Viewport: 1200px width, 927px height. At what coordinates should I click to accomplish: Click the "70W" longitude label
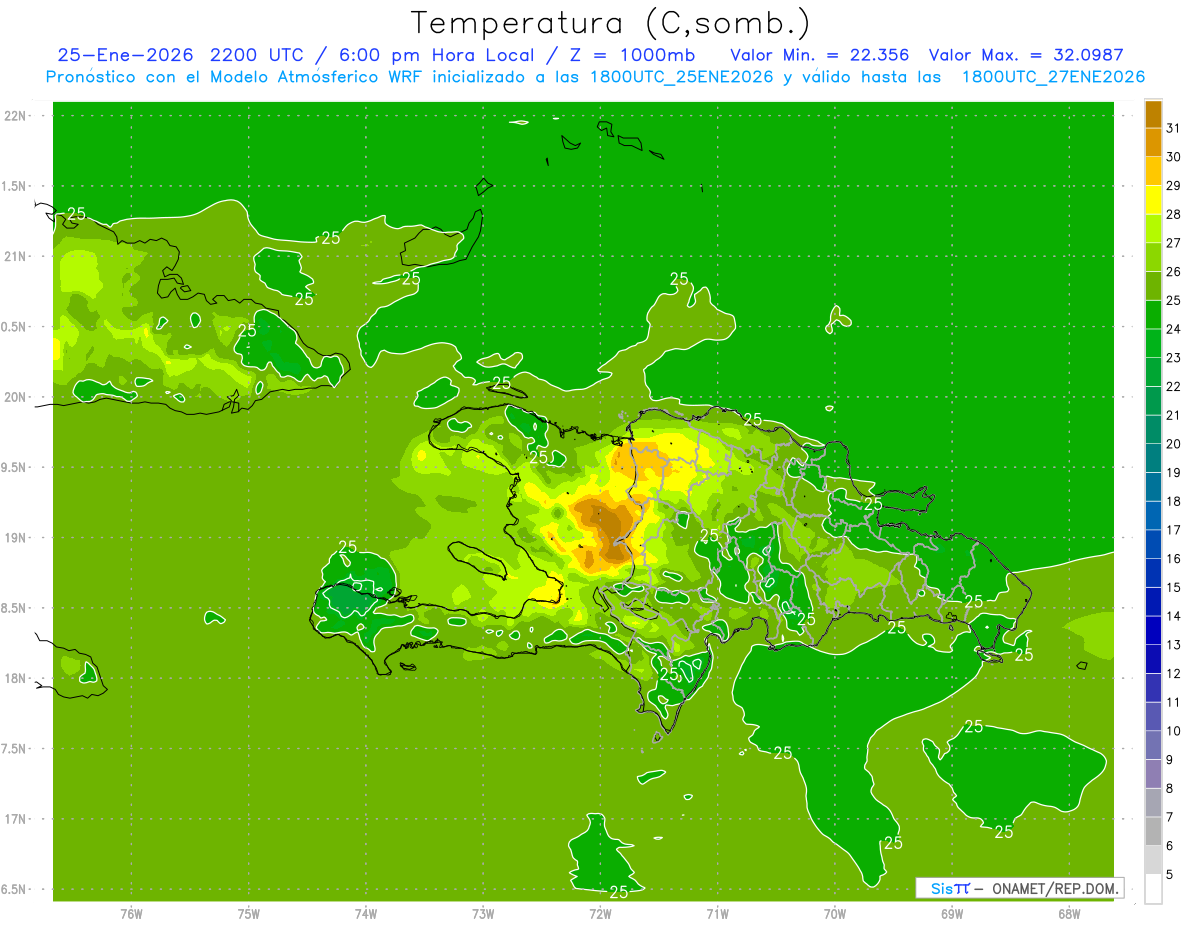point(835,913)
